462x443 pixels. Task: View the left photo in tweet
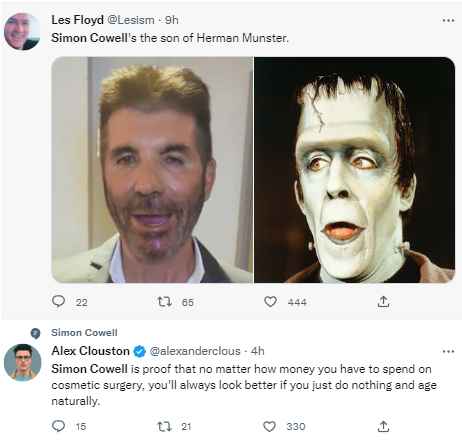(152, 170)
